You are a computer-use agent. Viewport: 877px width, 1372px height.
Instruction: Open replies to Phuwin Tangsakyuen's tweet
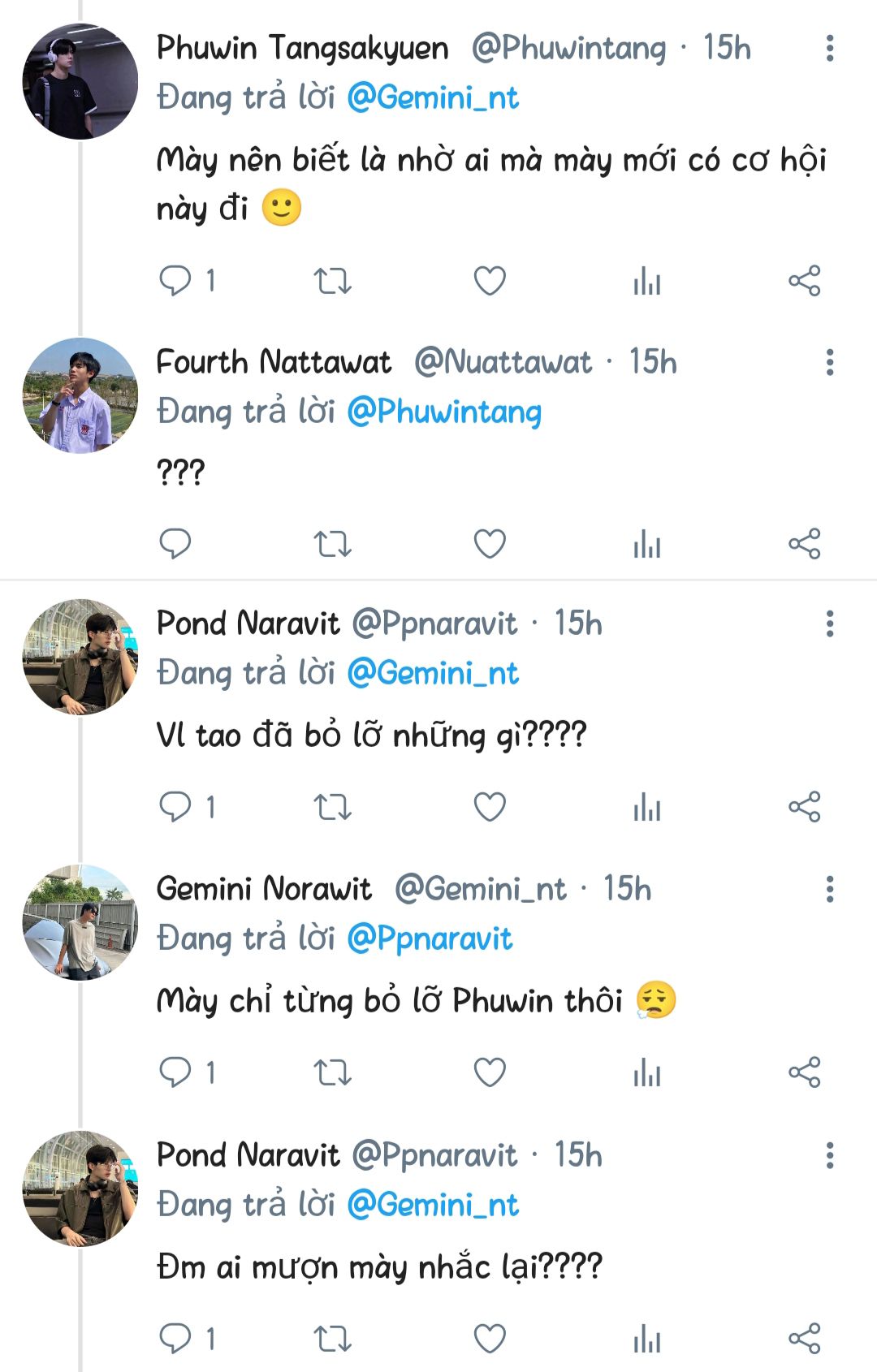point(175,281)
